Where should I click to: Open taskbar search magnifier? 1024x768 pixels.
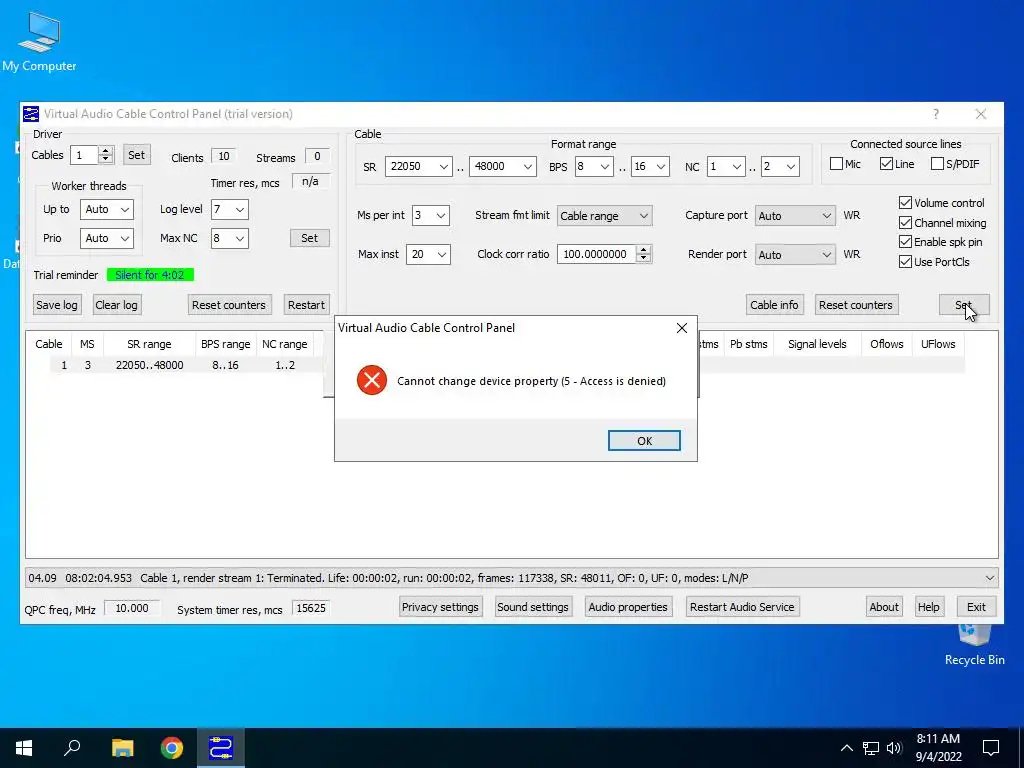point(72,748)
